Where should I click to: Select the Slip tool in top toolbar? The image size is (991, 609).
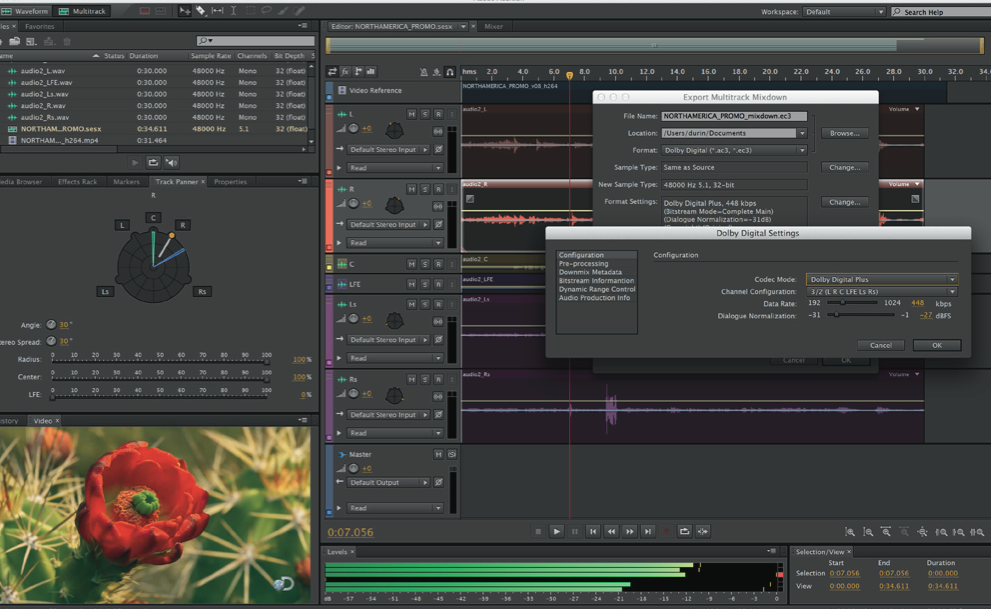click(217, 11)
